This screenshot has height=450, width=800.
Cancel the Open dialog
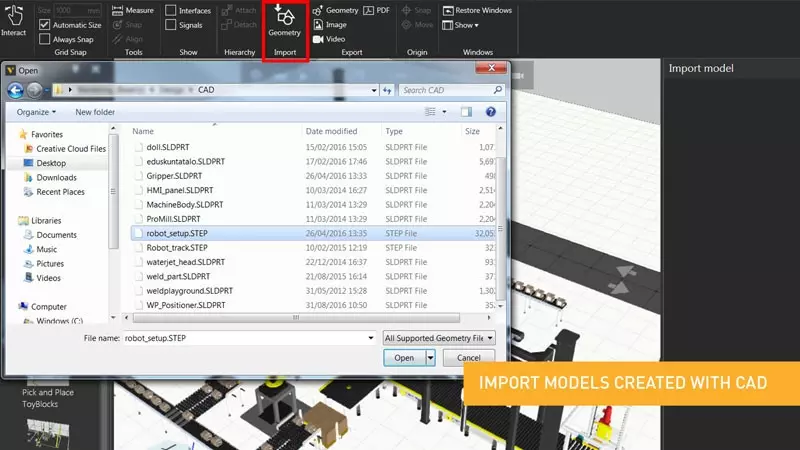pyautogui.click(x=468, y=357)
